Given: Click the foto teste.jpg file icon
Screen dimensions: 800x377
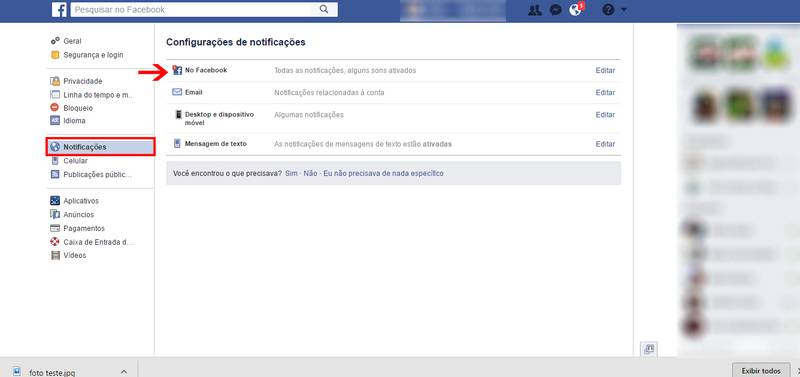Looking at the screenshot, I should click(17, 371).
